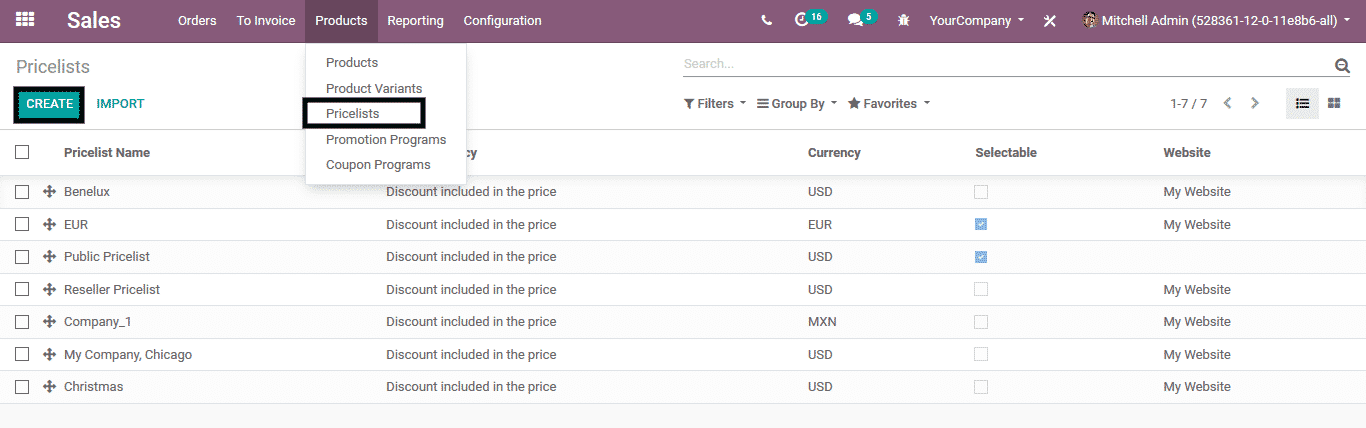Click the CREATE button
1366x428 pixels.
pos(49,104)
